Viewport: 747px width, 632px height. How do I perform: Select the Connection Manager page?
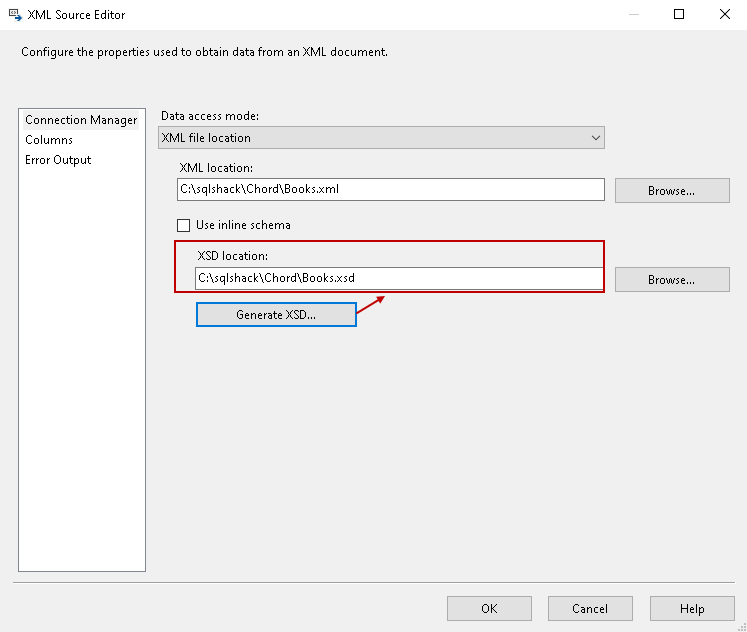[81, 120]
